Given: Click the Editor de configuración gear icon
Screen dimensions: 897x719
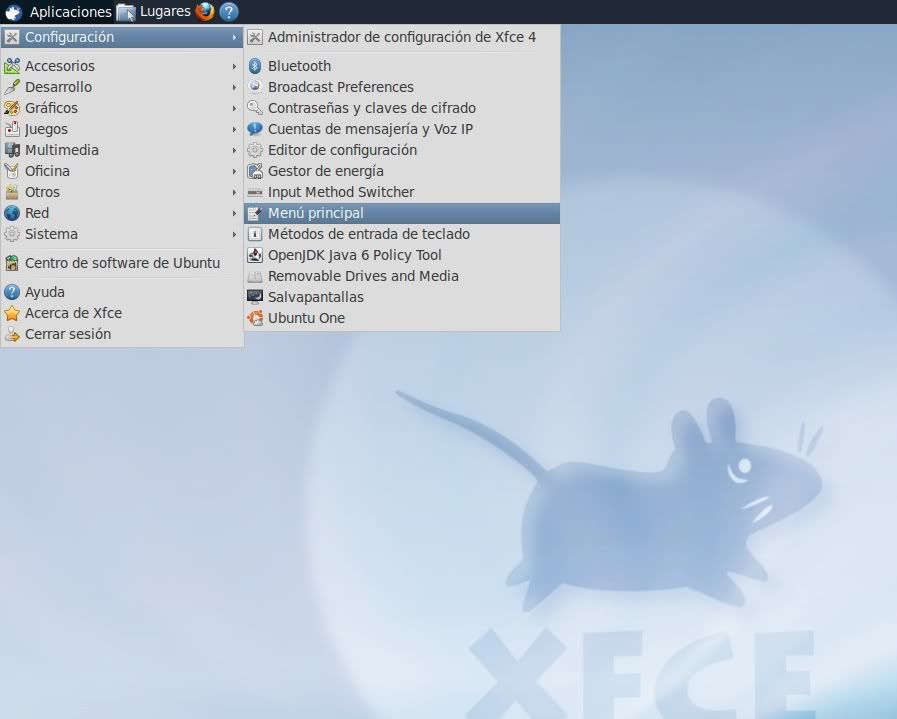Looking at the screenshot, I should coord(255,150).
